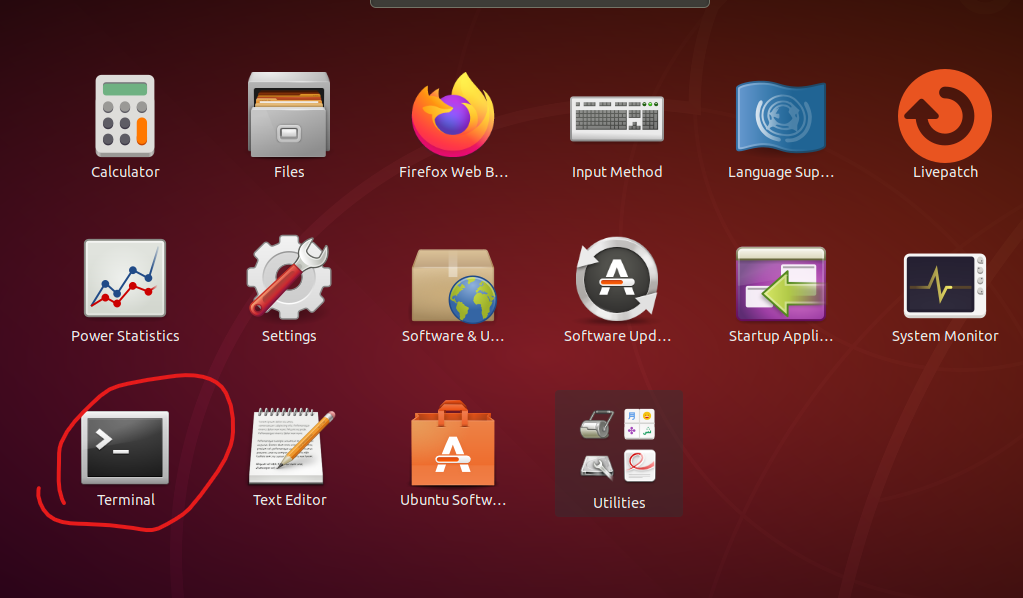Open the Text Editor

[291, 447]
